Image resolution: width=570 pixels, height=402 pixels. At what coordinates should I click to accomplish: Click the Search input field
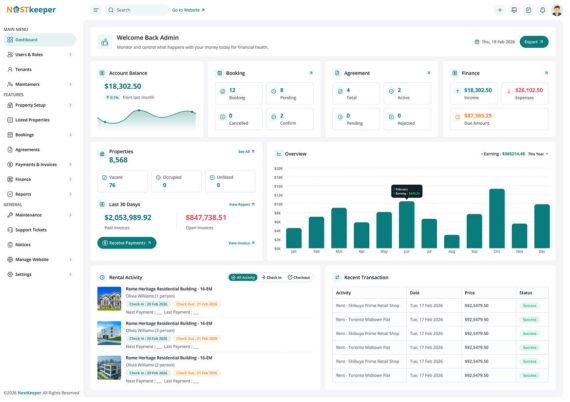pyautogui.click(x=137, y=10)
